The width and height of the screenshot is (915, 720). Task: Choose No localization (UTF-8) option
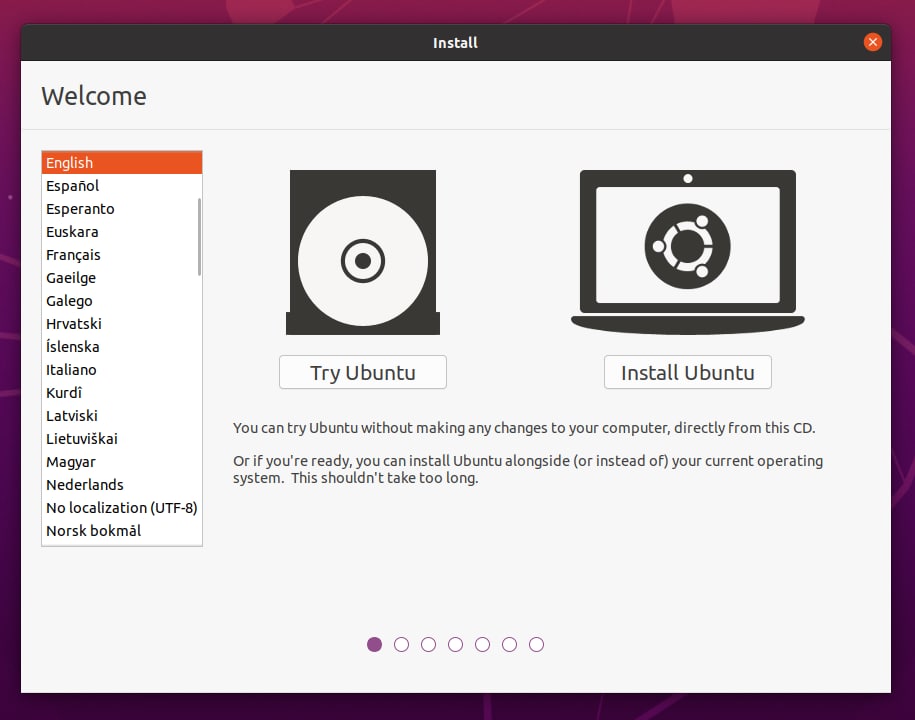(x=122, y=508)
